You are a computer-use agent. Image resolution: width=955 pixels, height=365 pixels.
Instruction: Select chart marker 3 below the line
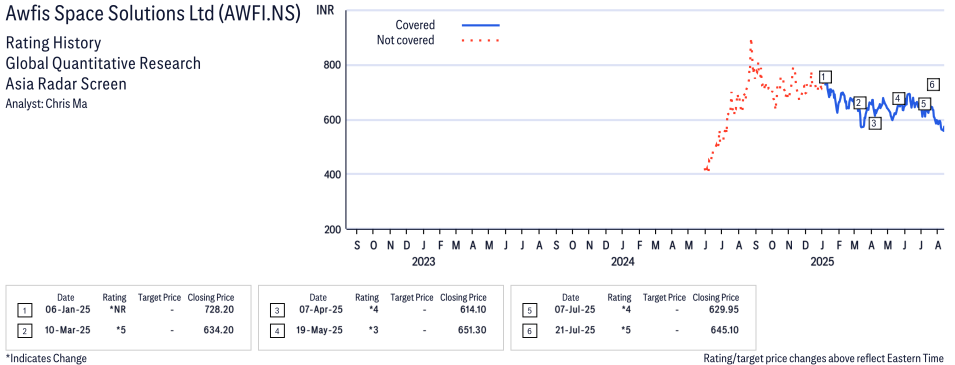tap(875, 123)
